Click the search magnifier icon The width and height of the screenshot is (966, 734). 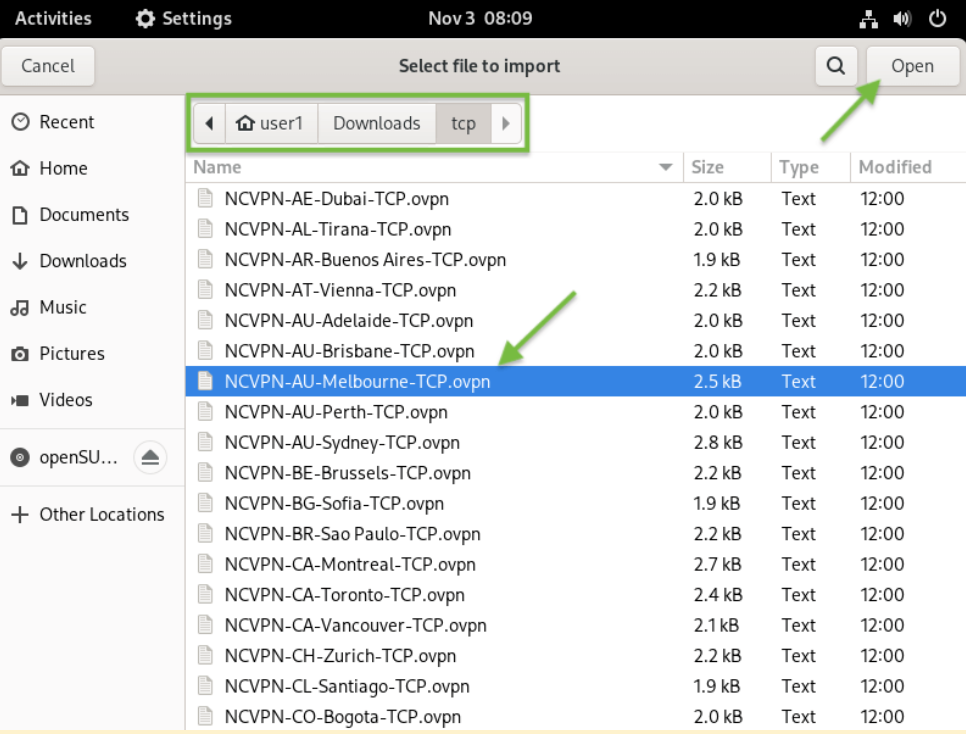click(835, 65)
